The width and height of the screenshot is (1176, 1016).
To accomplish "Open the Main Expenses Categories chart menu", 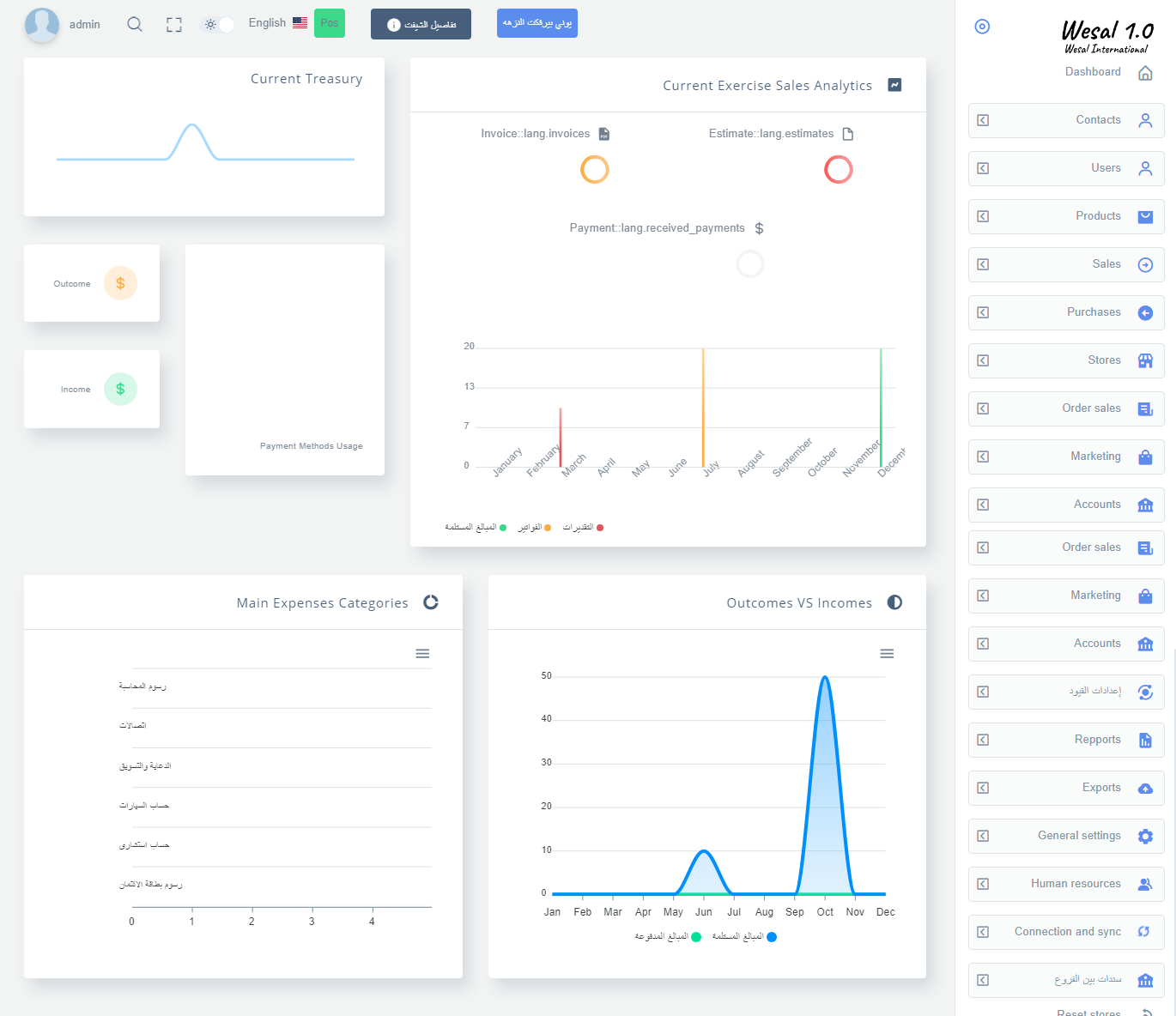I will click(422, 654).
